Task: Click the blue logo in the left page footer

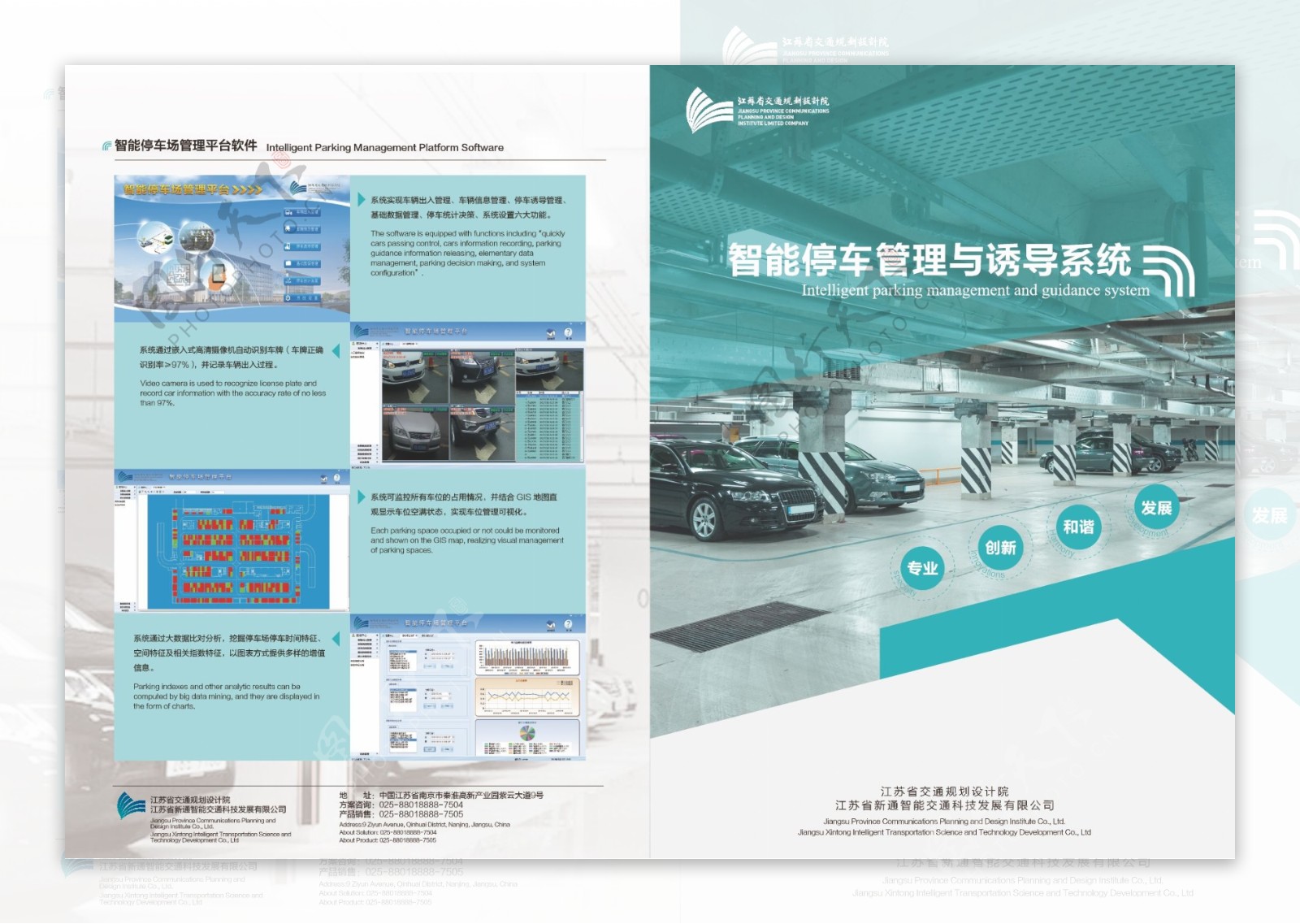Action: coord(131,806)
